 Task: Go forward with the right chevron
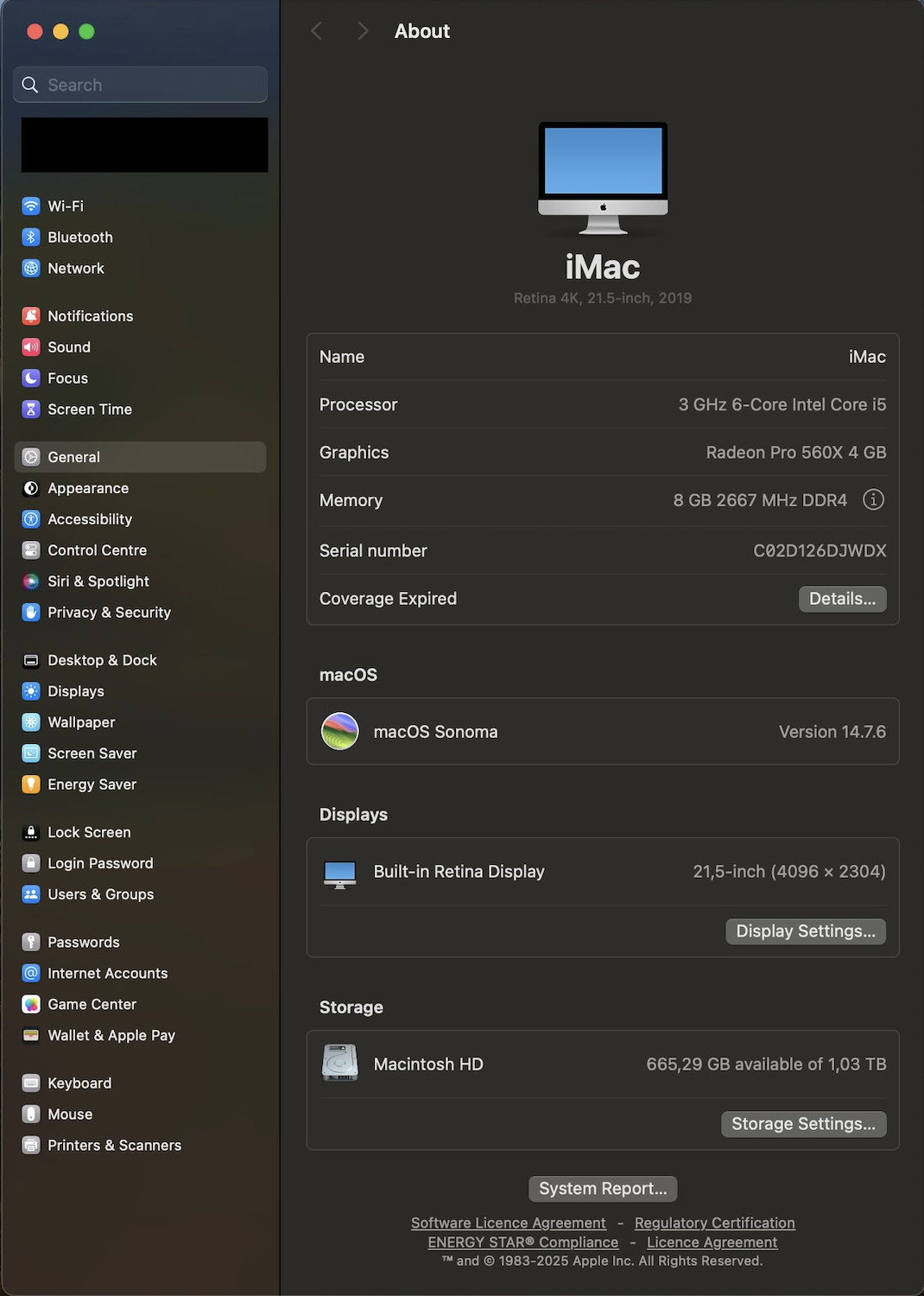[363, 31]
